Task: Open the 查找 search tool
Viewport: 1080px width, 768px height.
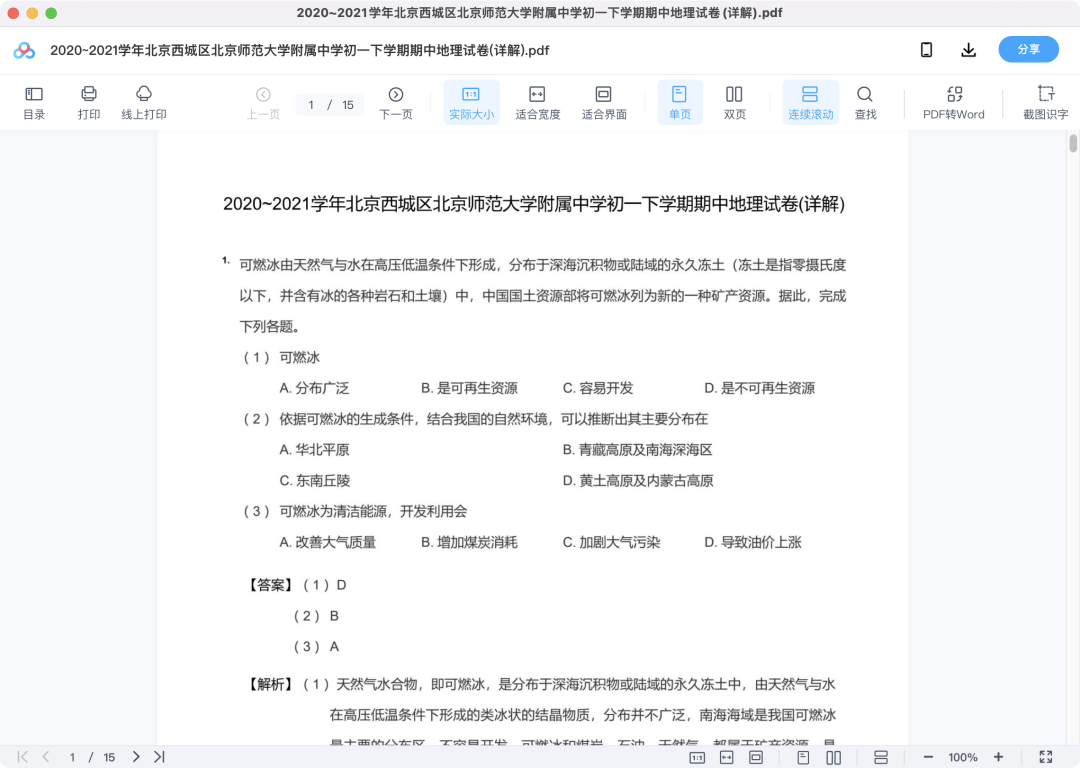Action: [865, 103]
